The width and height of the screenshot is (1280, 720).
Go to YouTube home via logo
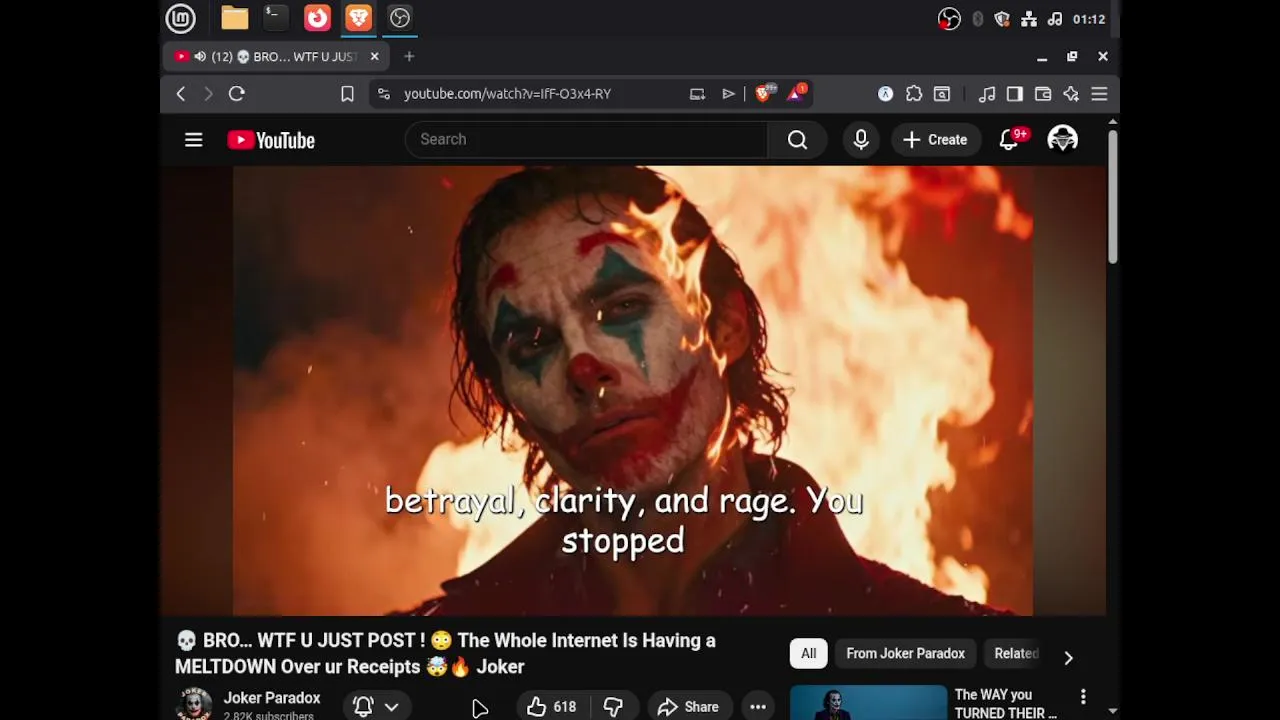pos(271,140)
